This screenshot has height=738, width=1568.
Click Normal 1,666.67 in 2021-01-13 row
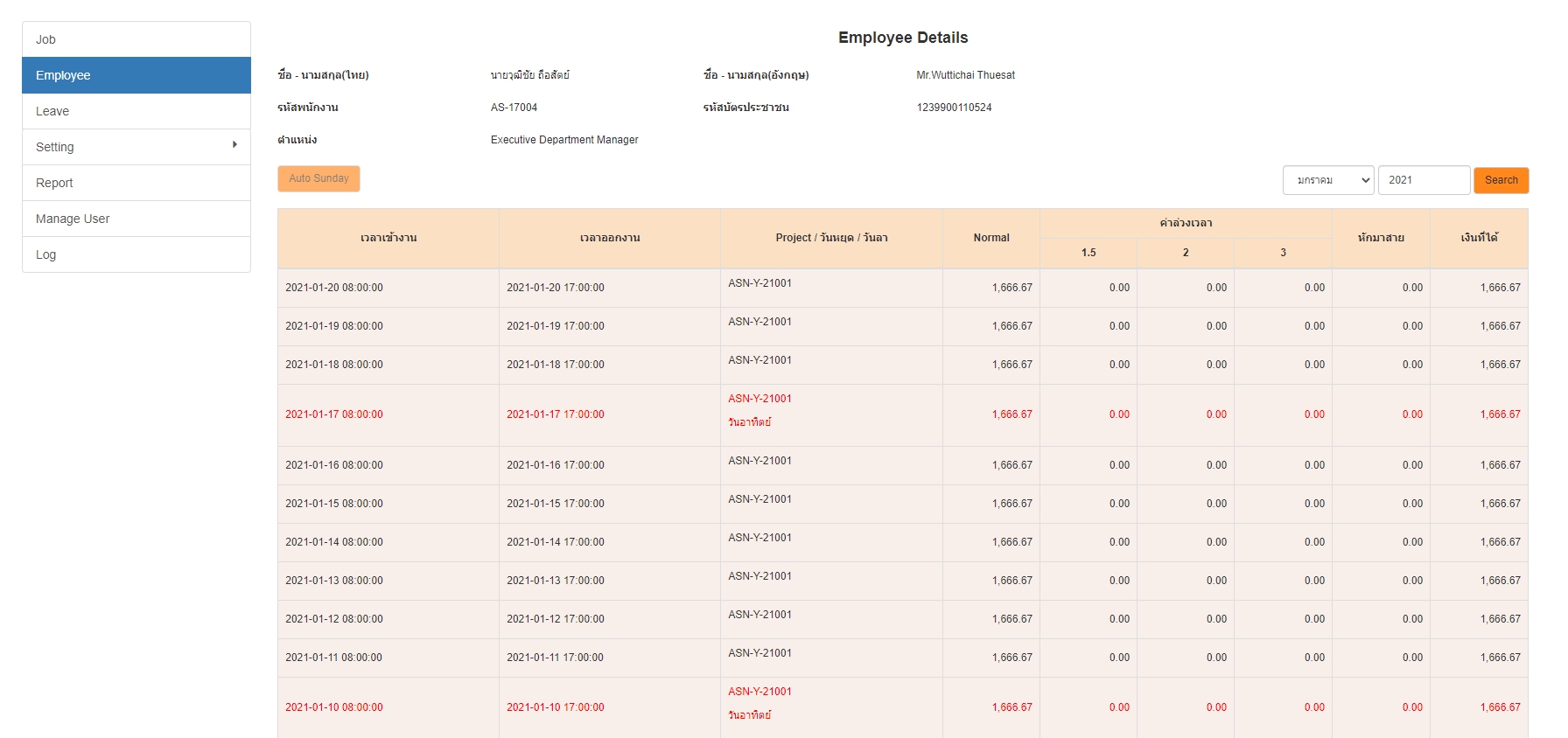pos(1012,581)
